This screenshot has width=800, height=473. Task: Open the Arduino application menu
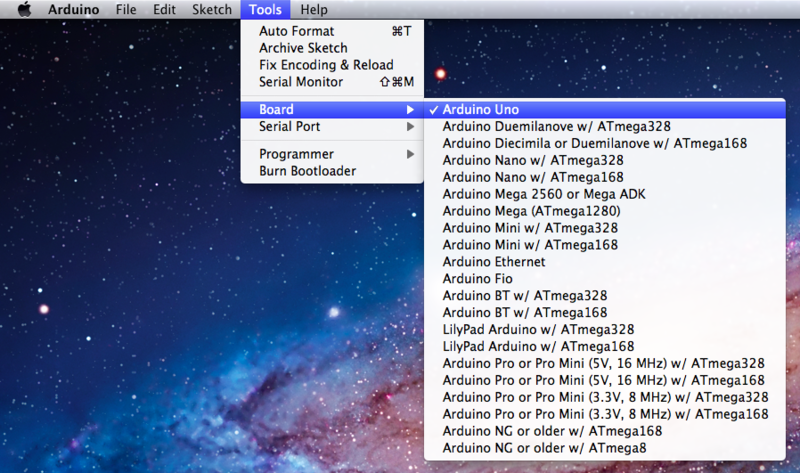point(73,9)
